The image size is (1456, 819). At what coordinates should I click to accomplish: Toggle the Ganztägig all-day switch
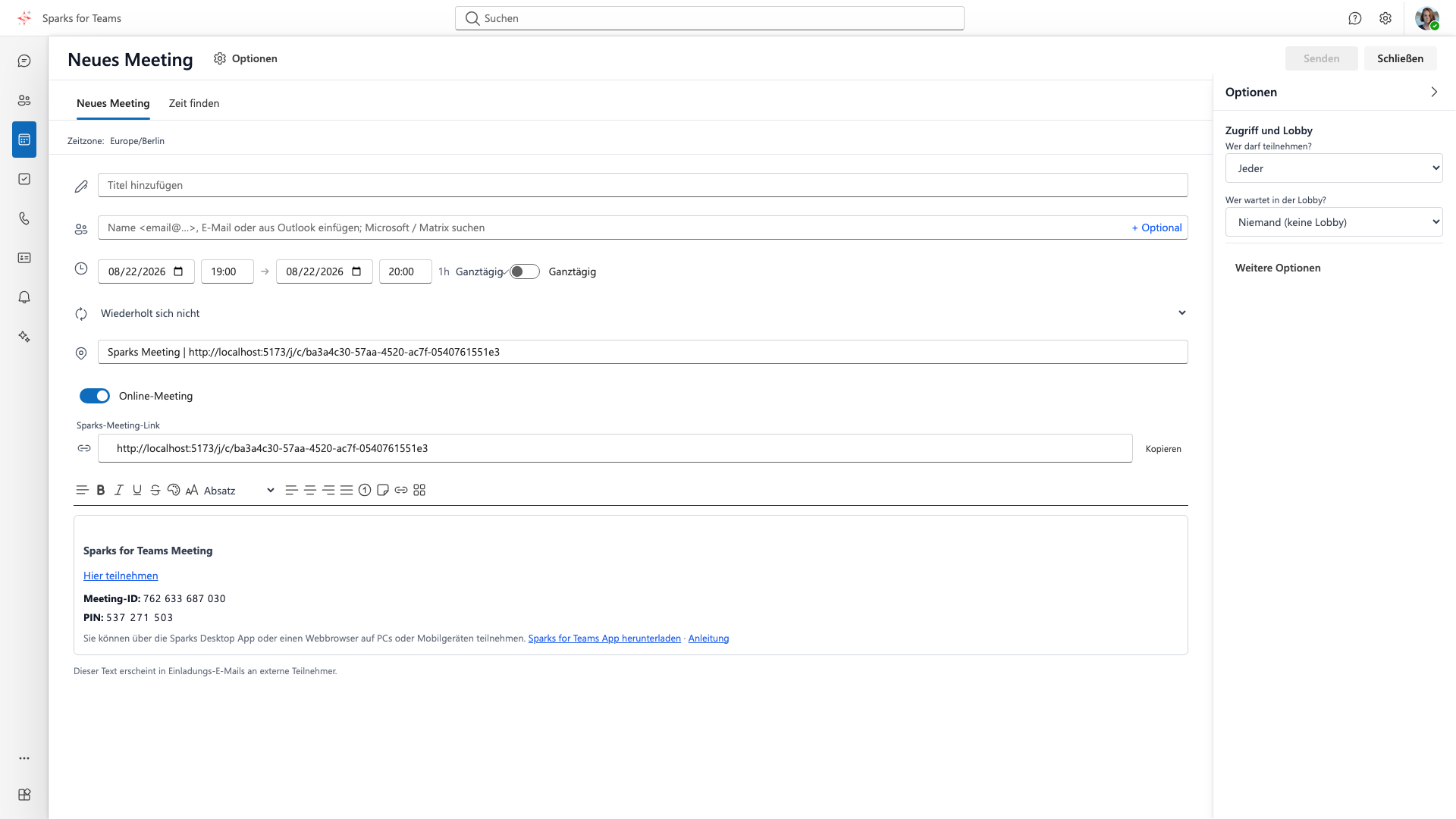pyautogui.click(x=524, y=271)
